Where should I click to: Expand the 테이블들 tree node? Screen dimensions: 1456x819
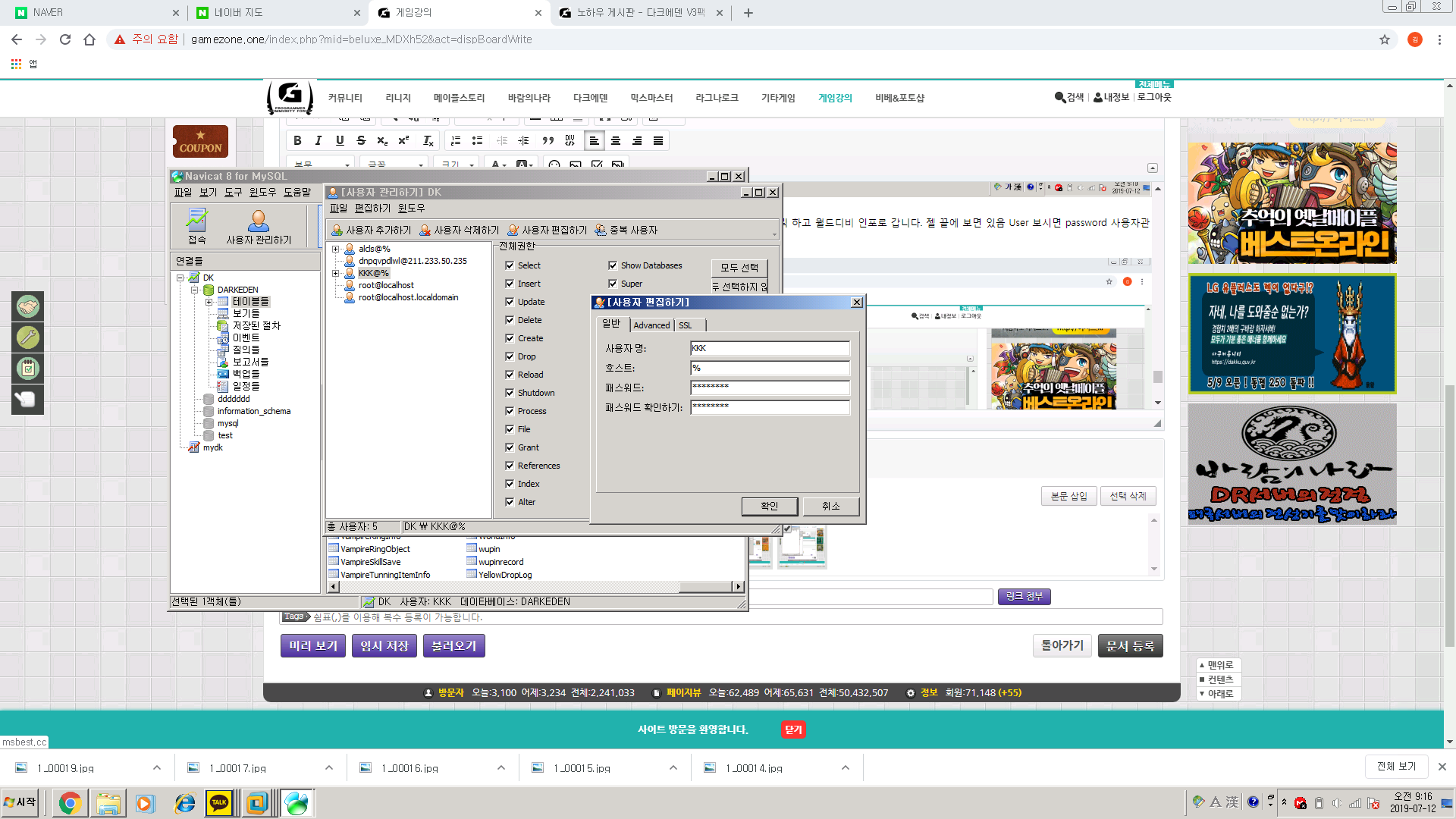[x=209, y=302]
